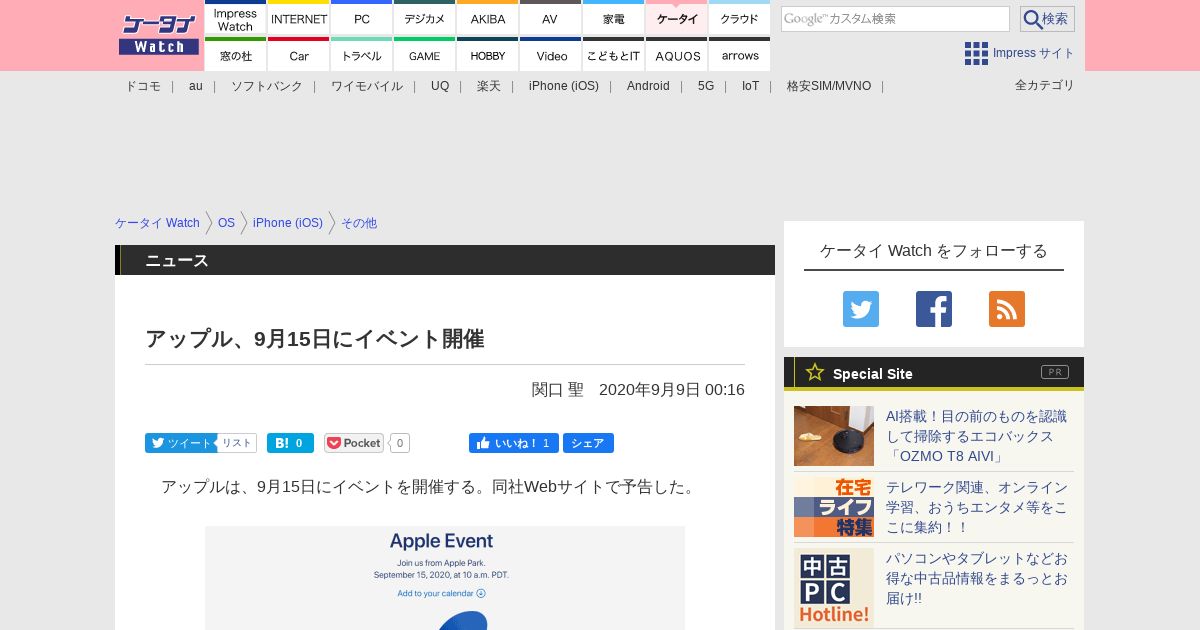Go to the 窓の杜 tab
The width and height of the screenshot is (1200, 630).
coord(236,54)
